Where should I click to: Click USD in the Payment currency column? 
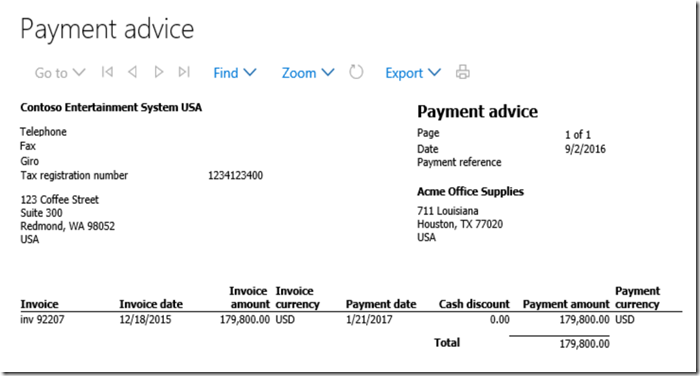point(625,320)
